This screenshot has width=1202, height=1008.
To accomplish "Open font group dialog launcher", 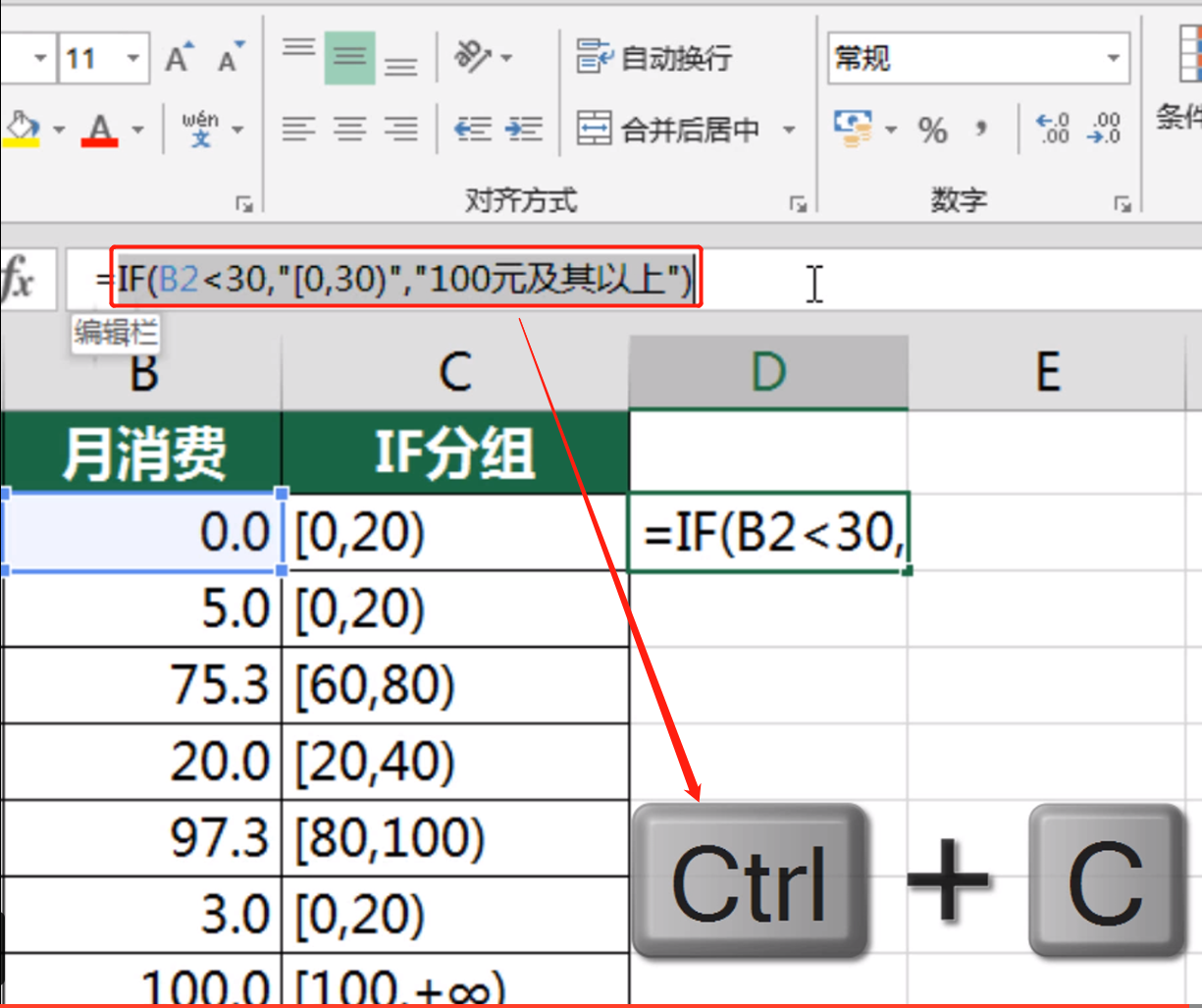I will pos(243,204).
